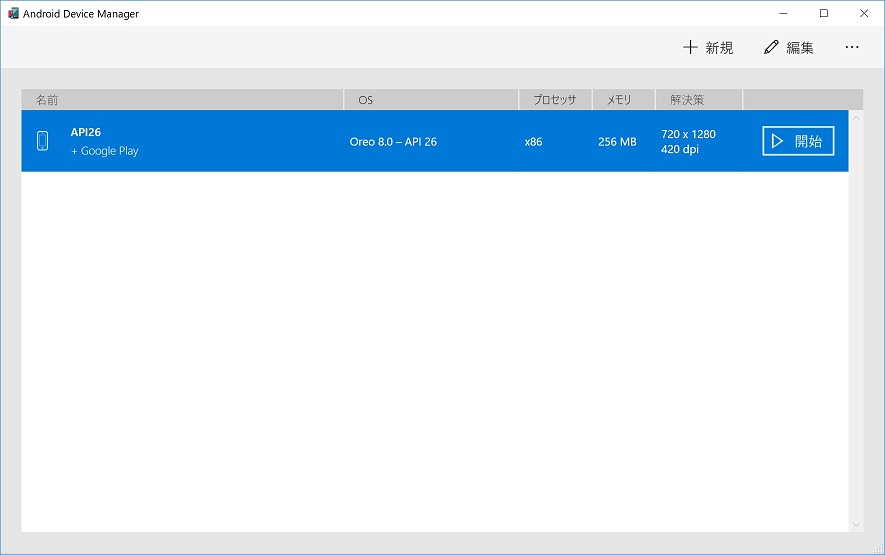Maximize the Android Device Manager window
The image size is (885, 555).
click(x=823, y=13)
